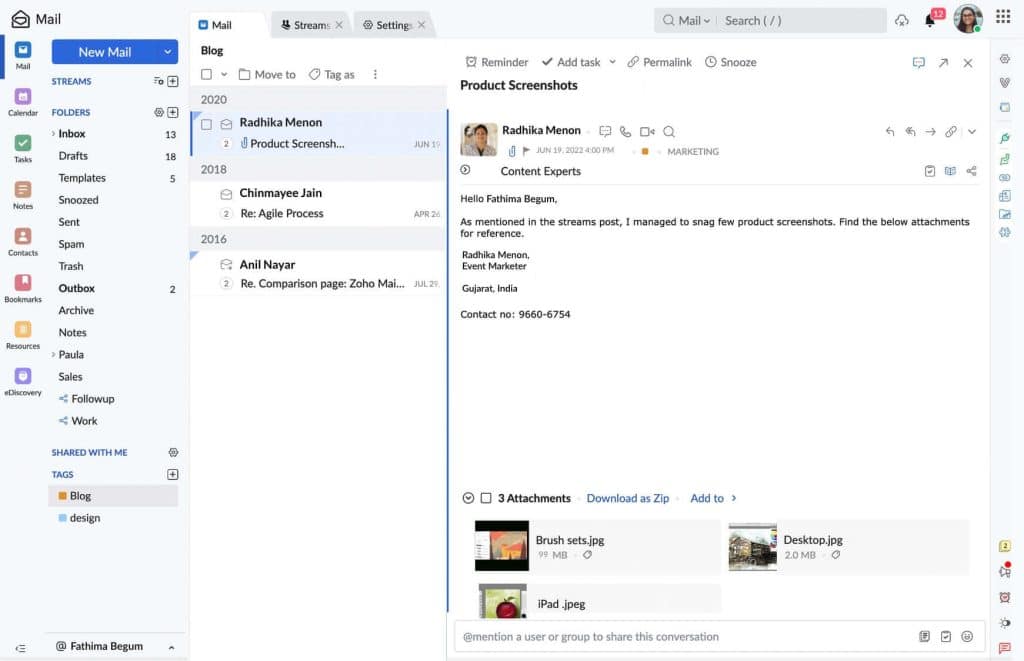Switch to the Settings tab
This screenshot has height=661, width=1024.
tap(387, 25)
